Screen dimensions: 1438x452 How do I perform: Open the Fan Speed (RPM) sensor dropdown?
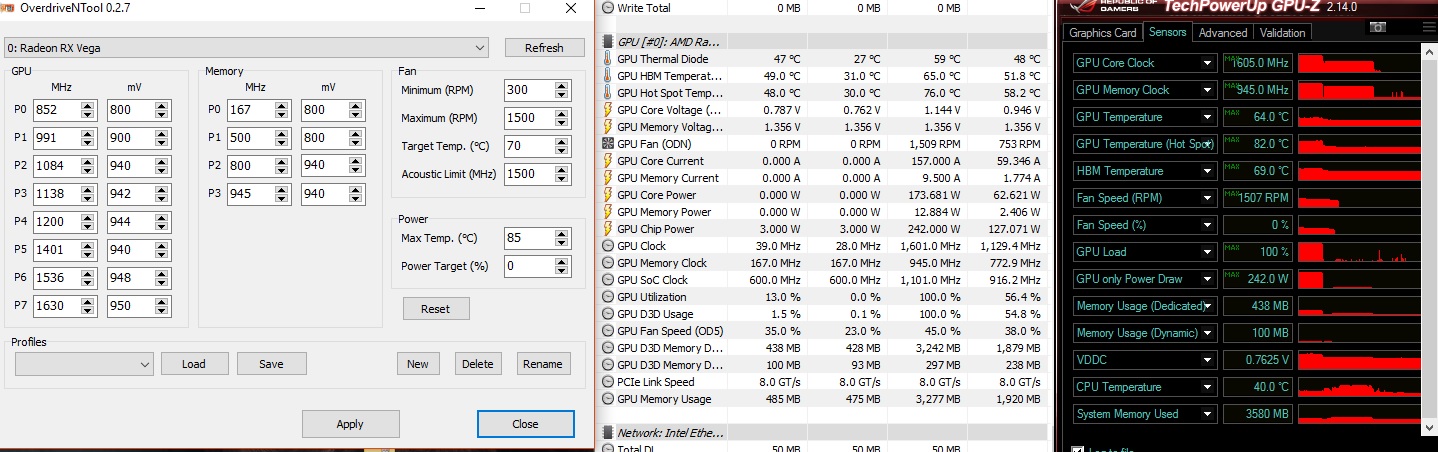[x=1208, y=198]
